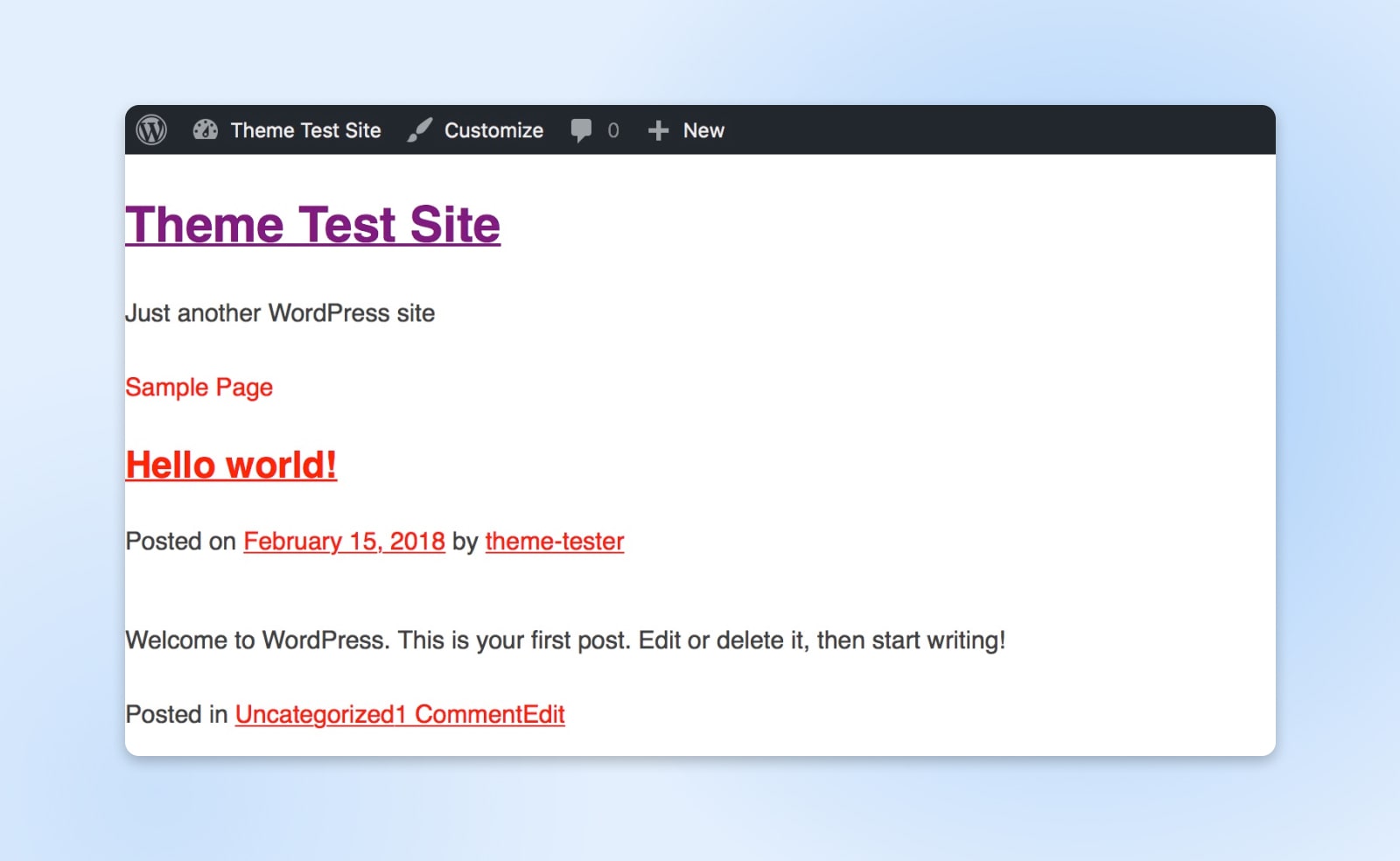Select the paintbrush Customize icon
Image resolution: width=1400 pixels, height=861 pixels.
pos(419,130)
